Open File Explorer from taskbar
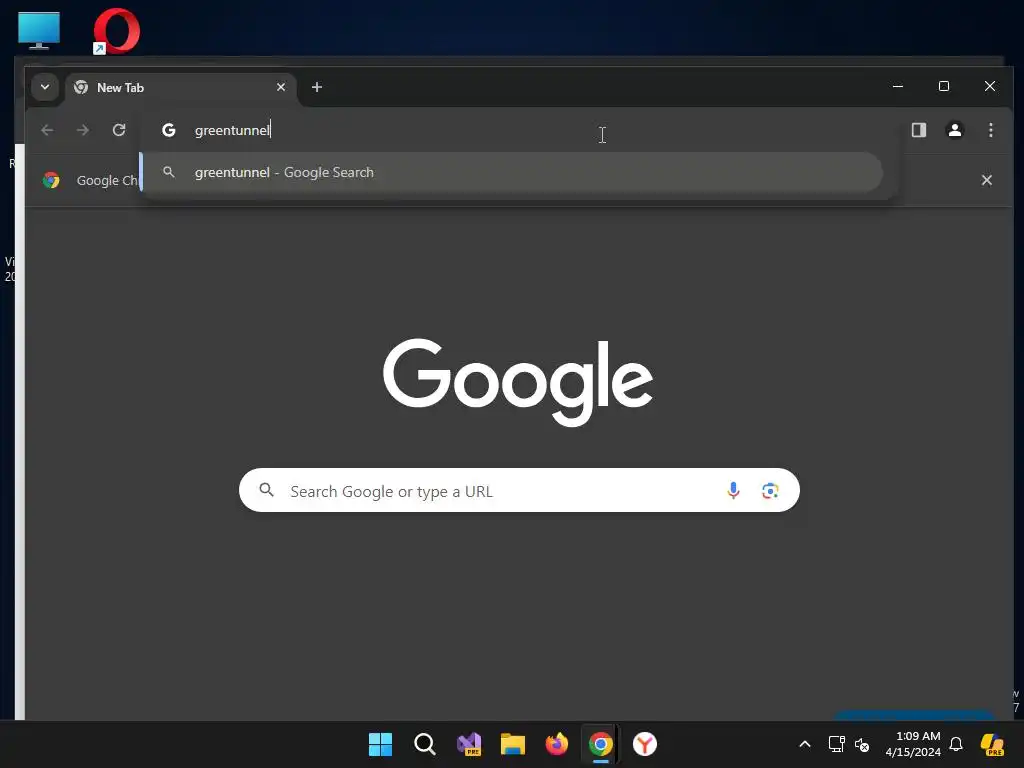1024x768 pixels. click(x=513, y=744)
